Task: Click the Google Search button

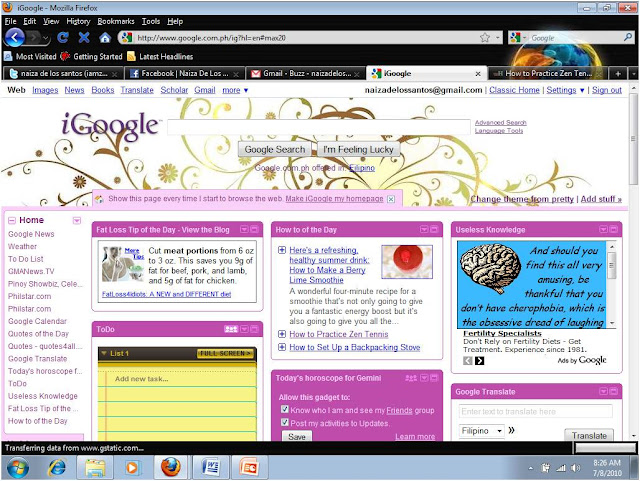Action: point(275,149)
